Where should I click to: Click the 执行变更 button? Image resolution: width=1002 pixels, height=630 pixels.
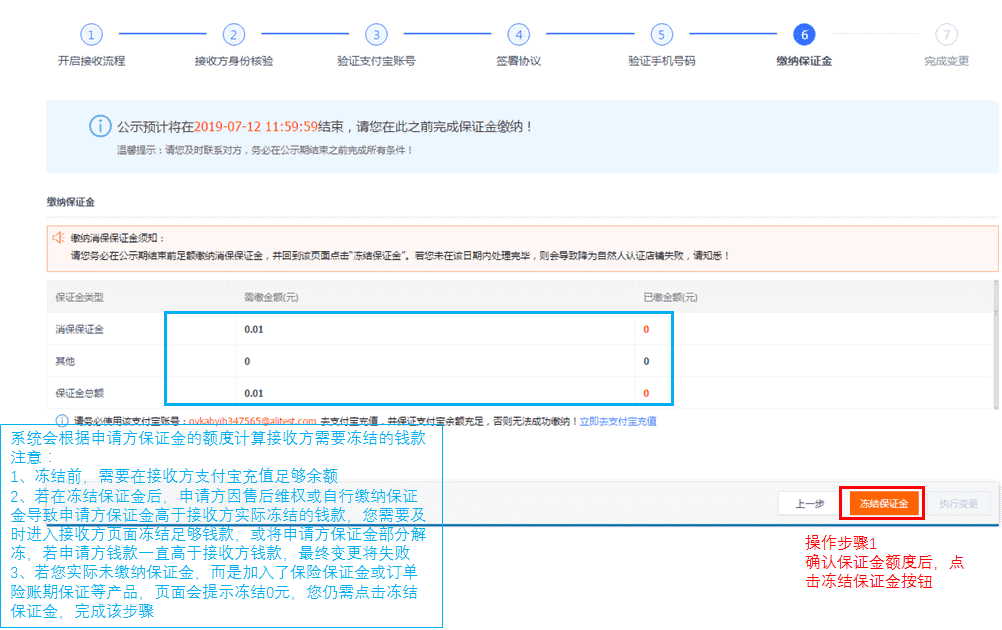(958, 504)
